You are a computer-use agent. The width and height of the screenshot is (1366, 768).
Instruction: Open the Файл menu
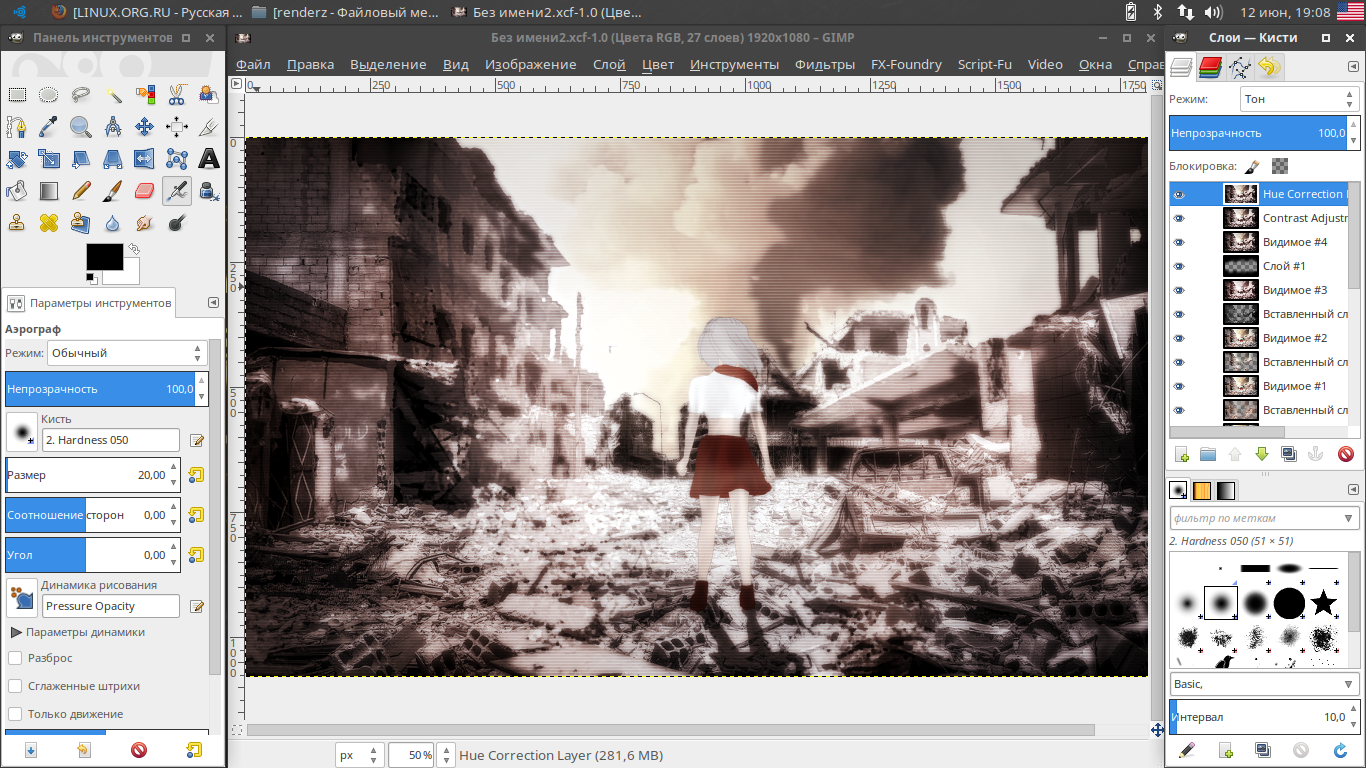point(253,64)
